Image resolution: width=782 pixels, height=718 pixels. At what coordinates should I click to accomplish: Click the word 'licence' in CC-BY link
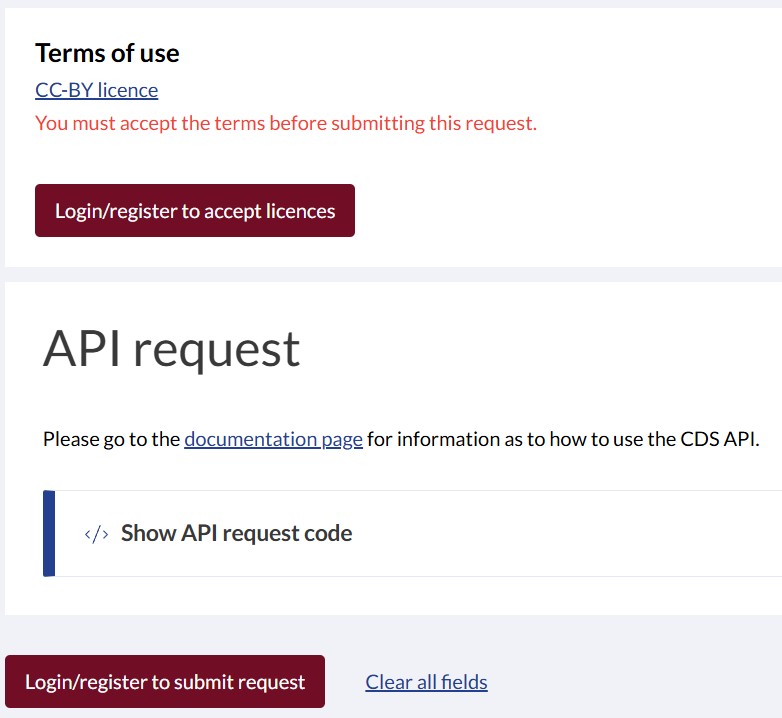[x=127, y=90]
